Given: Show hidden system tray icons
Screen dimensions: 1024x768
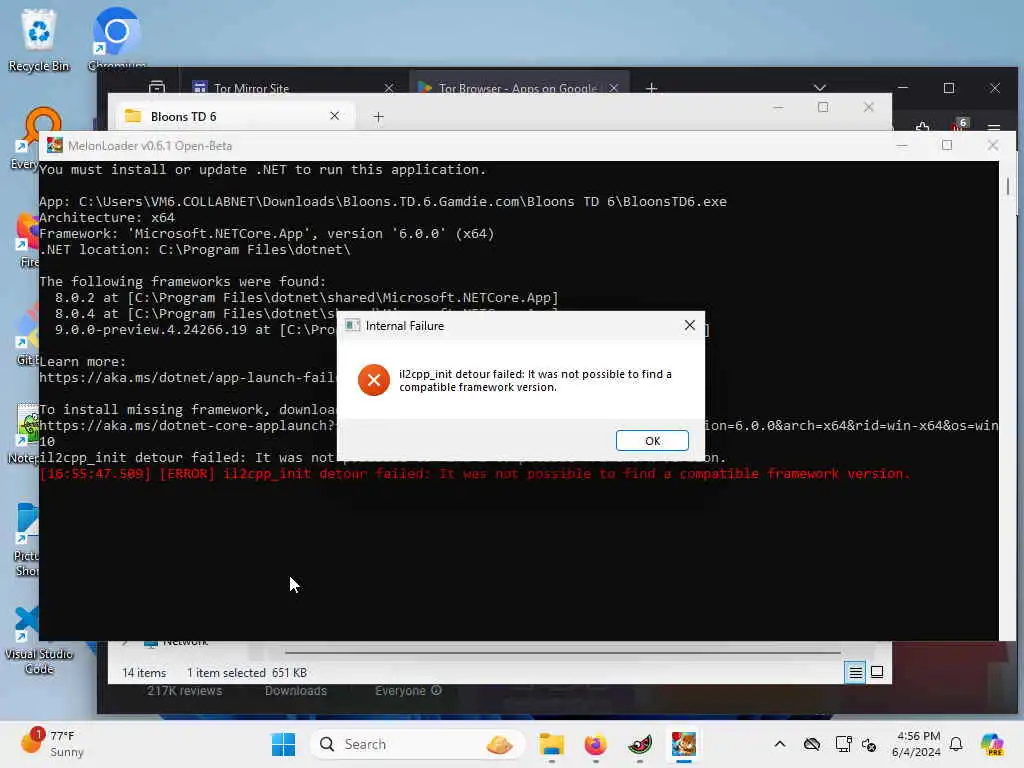Looking at the screenshot, I should (780, 744).
